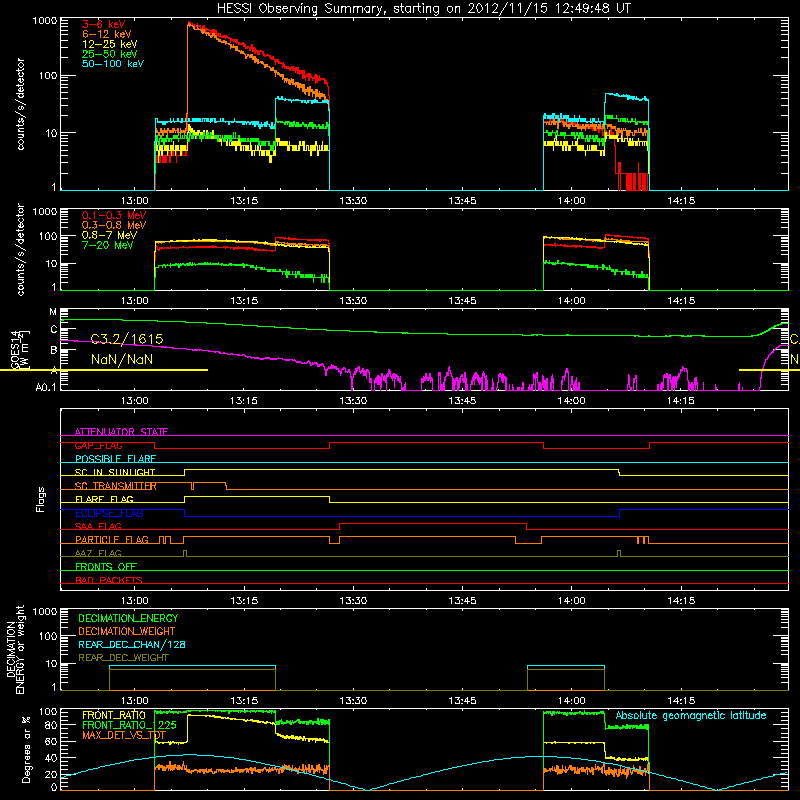
Task: Click the C3.2/1615 flare annotation
Action: [127, 339]
